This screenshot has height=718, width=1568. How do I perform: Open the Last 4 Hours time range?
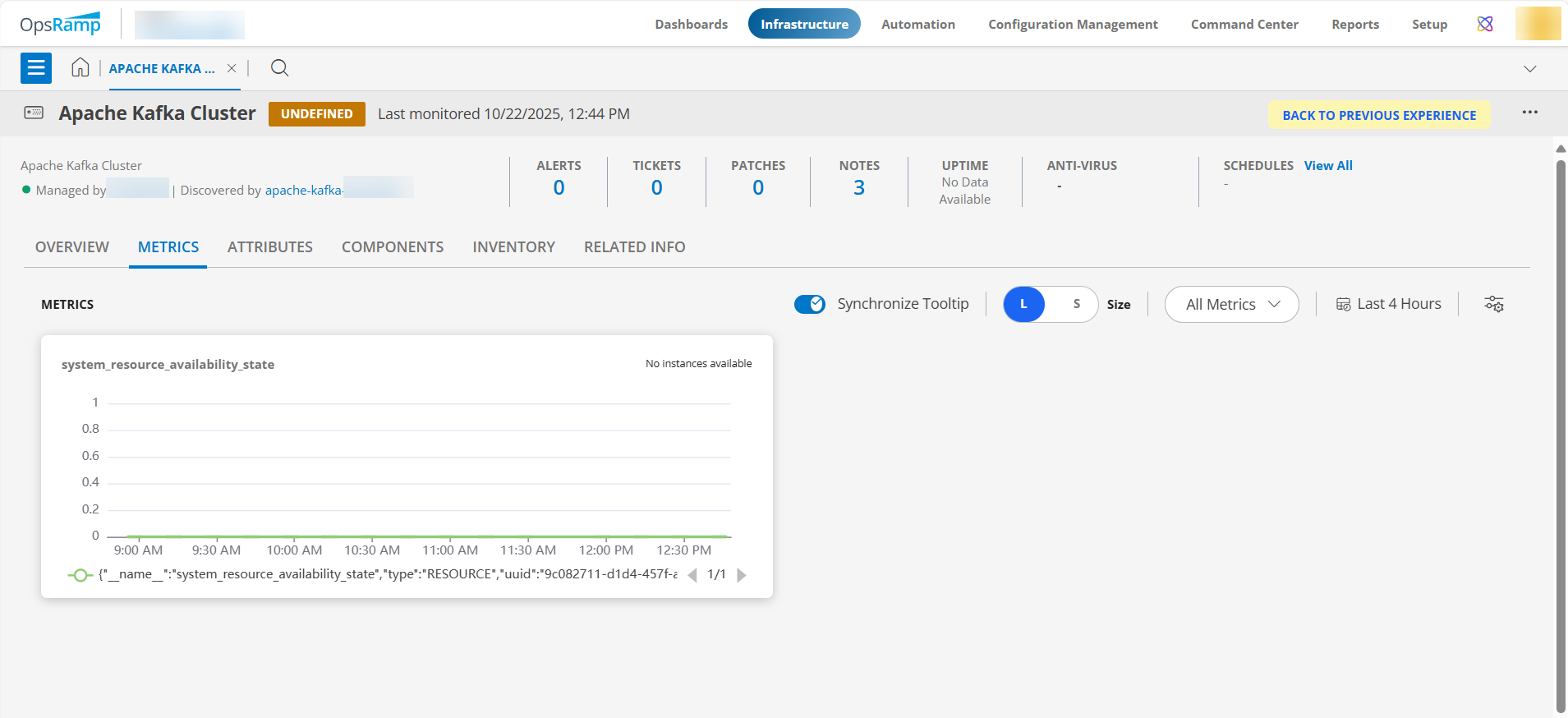click(1389, 305)
